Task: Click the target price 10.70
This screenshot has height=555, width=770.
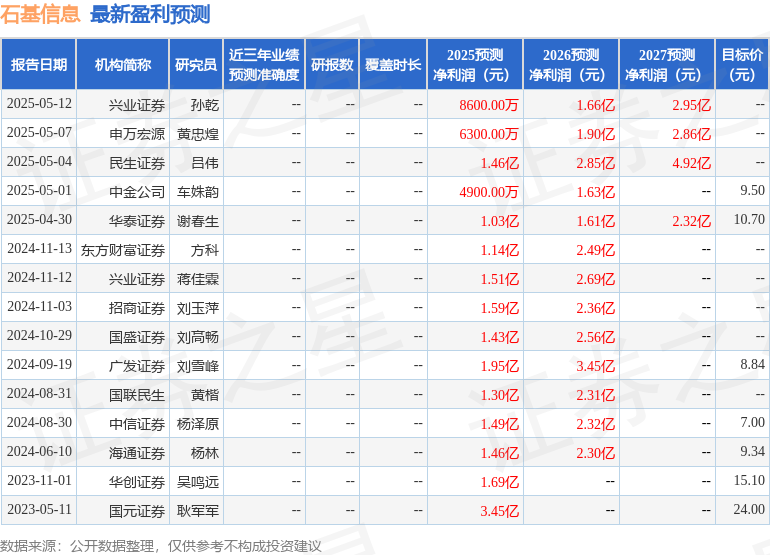Action: coord(749,220)
